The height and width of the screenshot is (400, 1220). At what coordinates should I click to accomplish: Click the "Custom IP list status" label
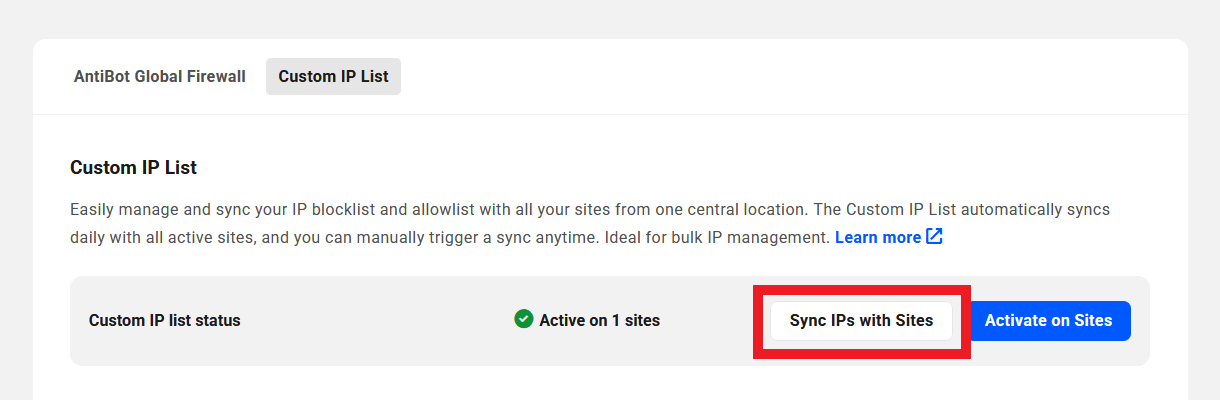(x=164, y=321)
